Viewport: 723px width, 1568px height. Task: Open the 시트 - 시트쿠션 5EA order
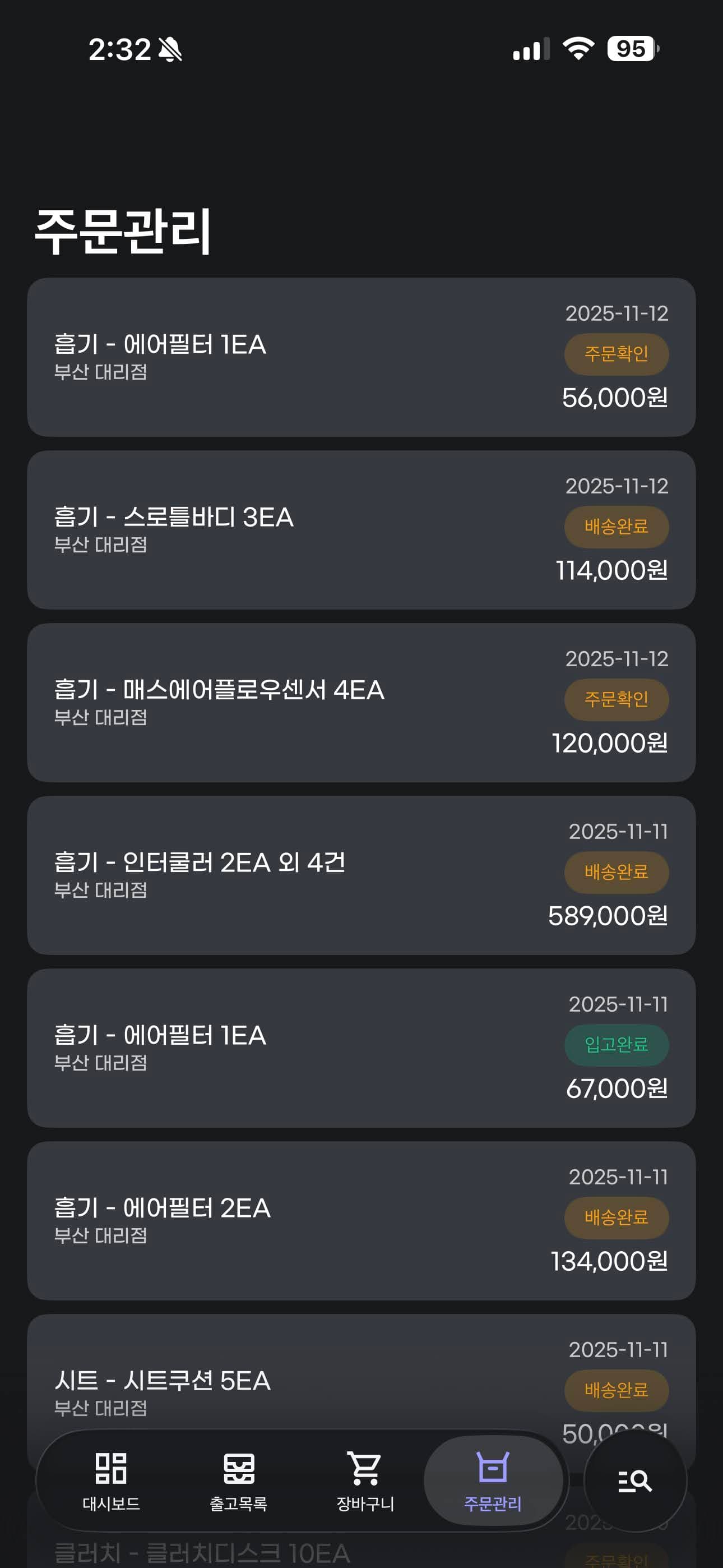[162, 1381]
